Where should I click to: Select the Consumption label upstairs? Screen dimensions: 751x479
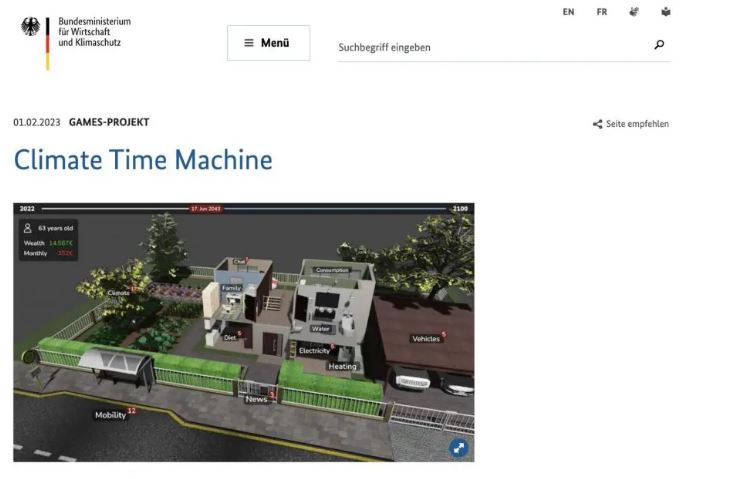pos(332,270)
